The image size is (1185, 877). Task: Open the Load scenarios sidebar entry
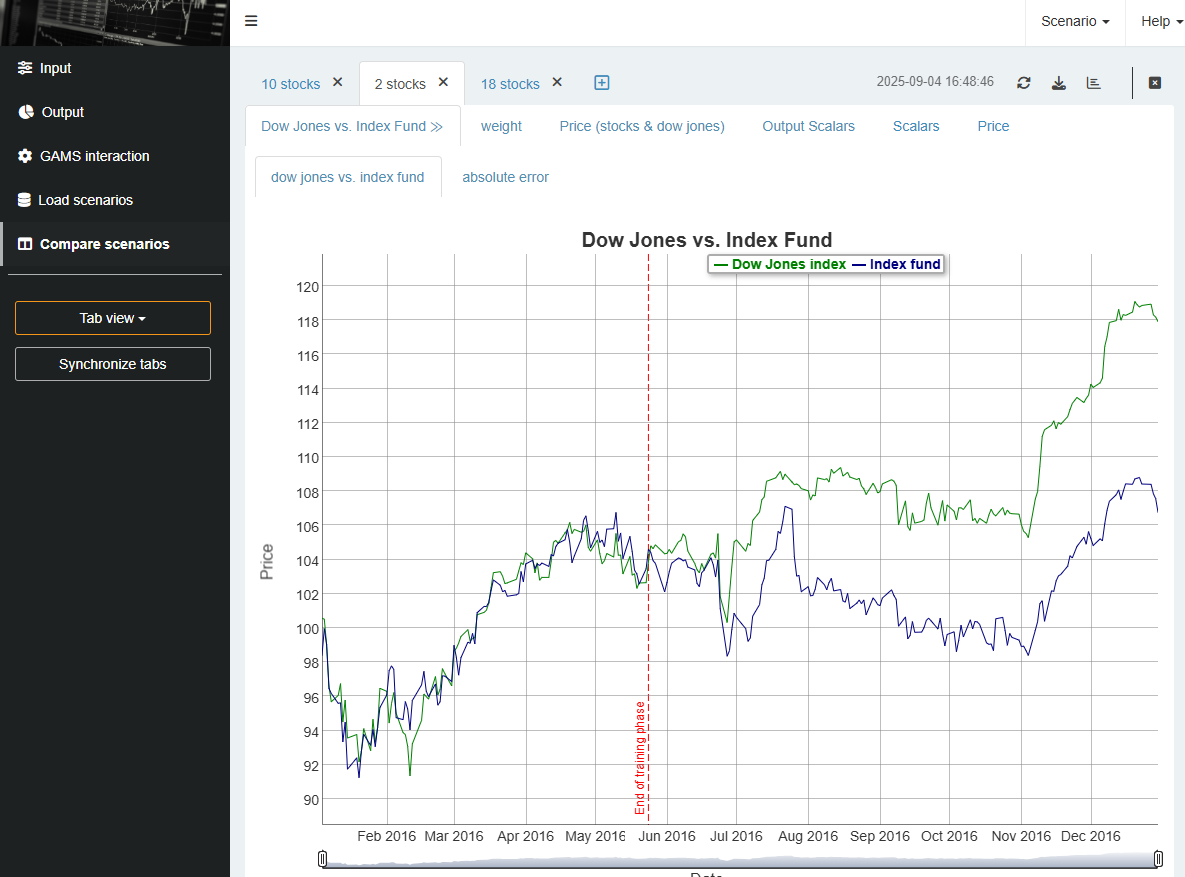[x=85, y=200]
